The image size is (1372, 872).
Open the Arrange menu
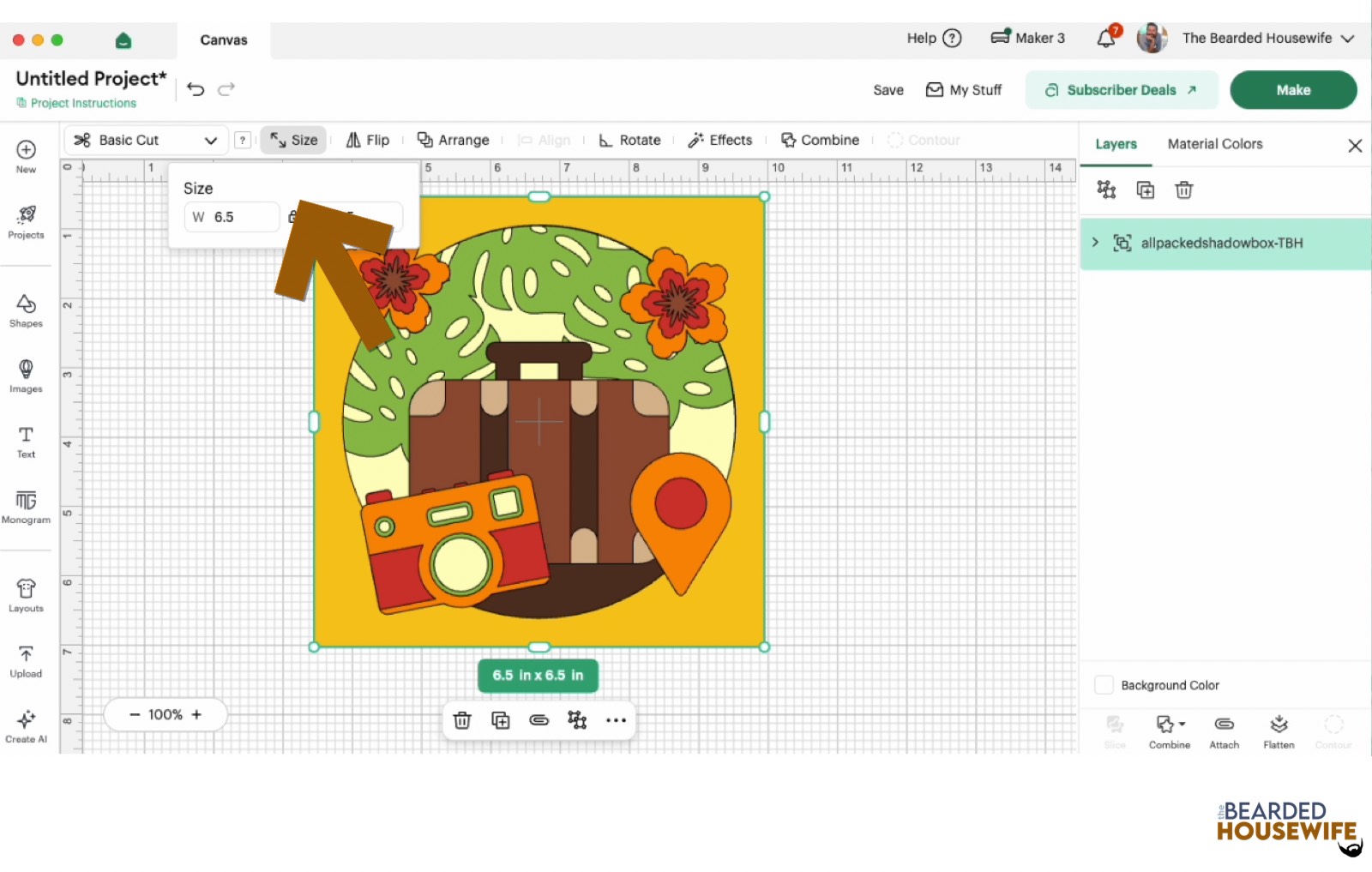click(x=453, y=140)
